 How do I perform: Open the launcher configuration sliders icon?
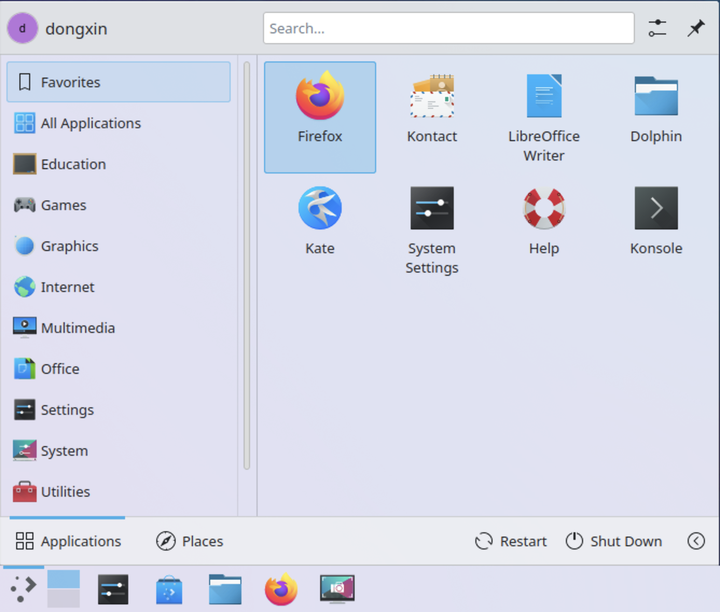[658, 28]
